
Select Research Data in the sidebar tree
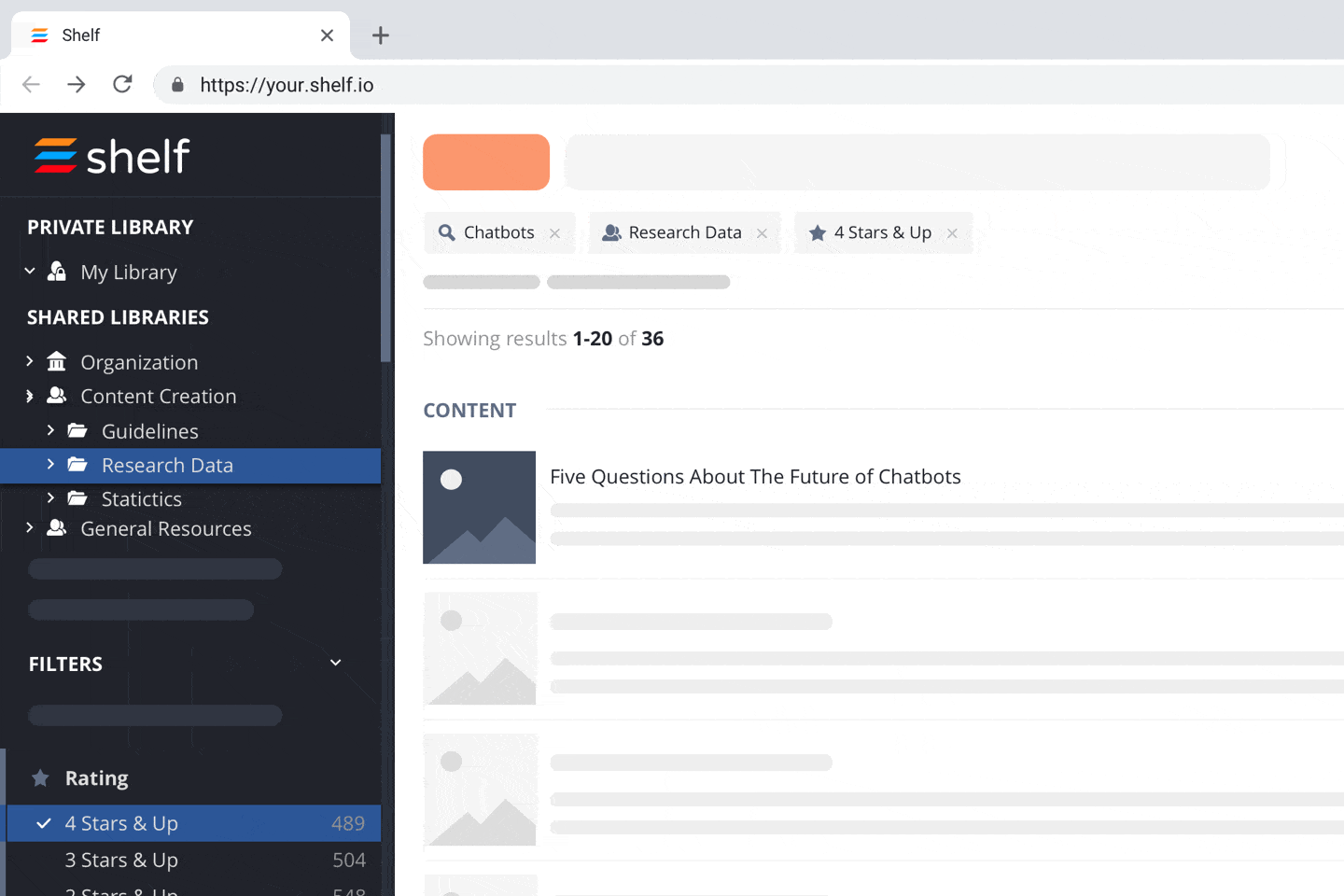[x=190, y=466]
